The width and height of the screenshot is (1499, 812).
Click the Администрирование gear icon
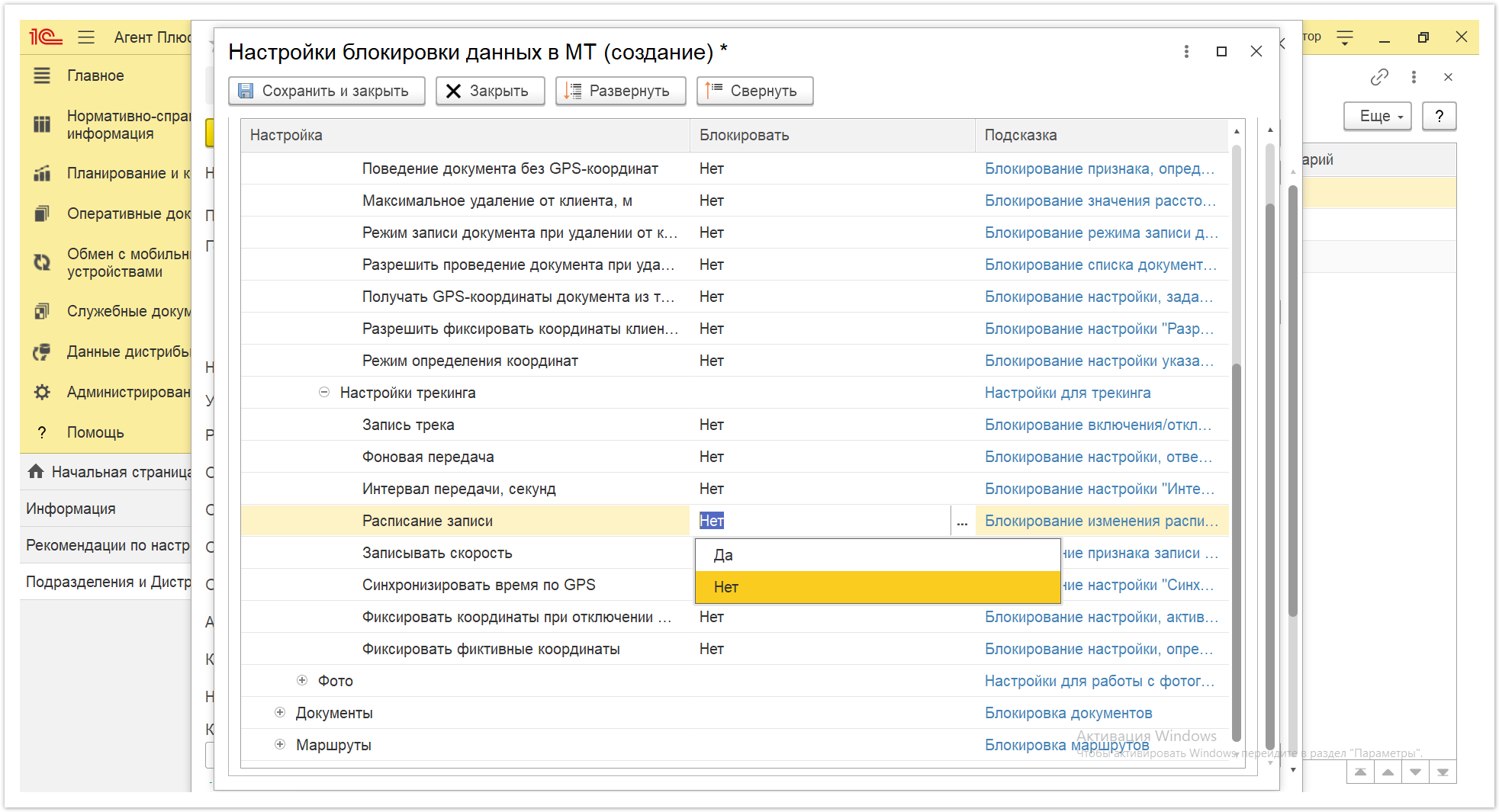[x=42, y=392]
